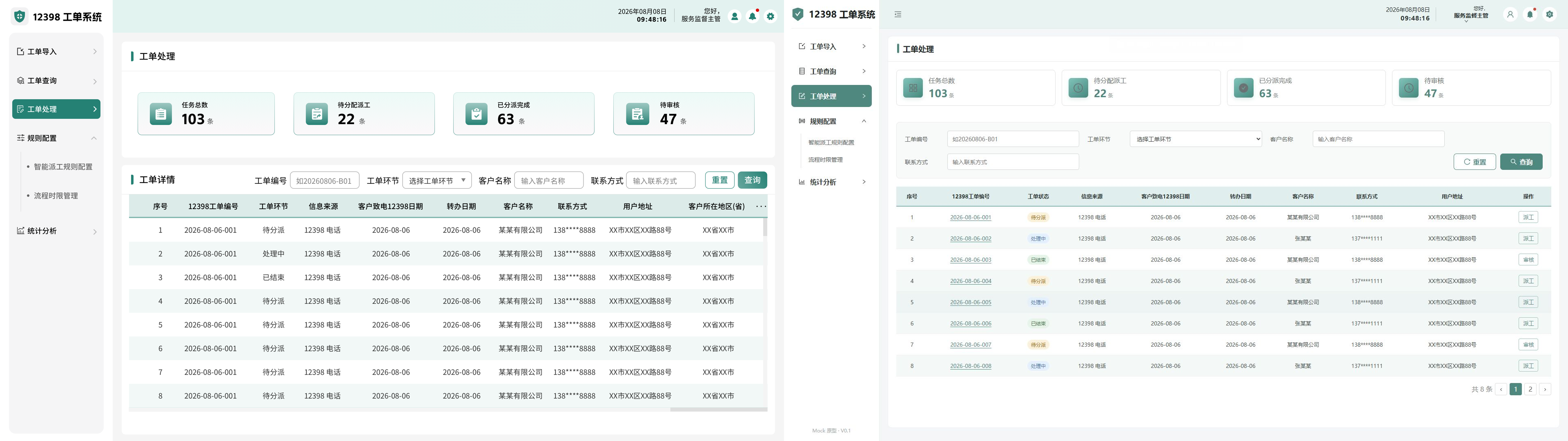This screenshot has height=441, width=1568.
Task: Open the user profile icon in right view
Action: 1510,15
